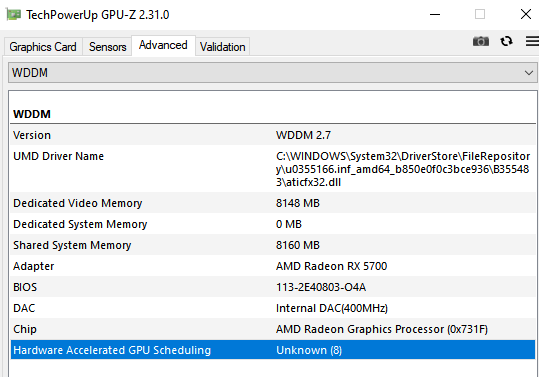
Task: Switch to the Sensors tab
Action: [107, 47]
